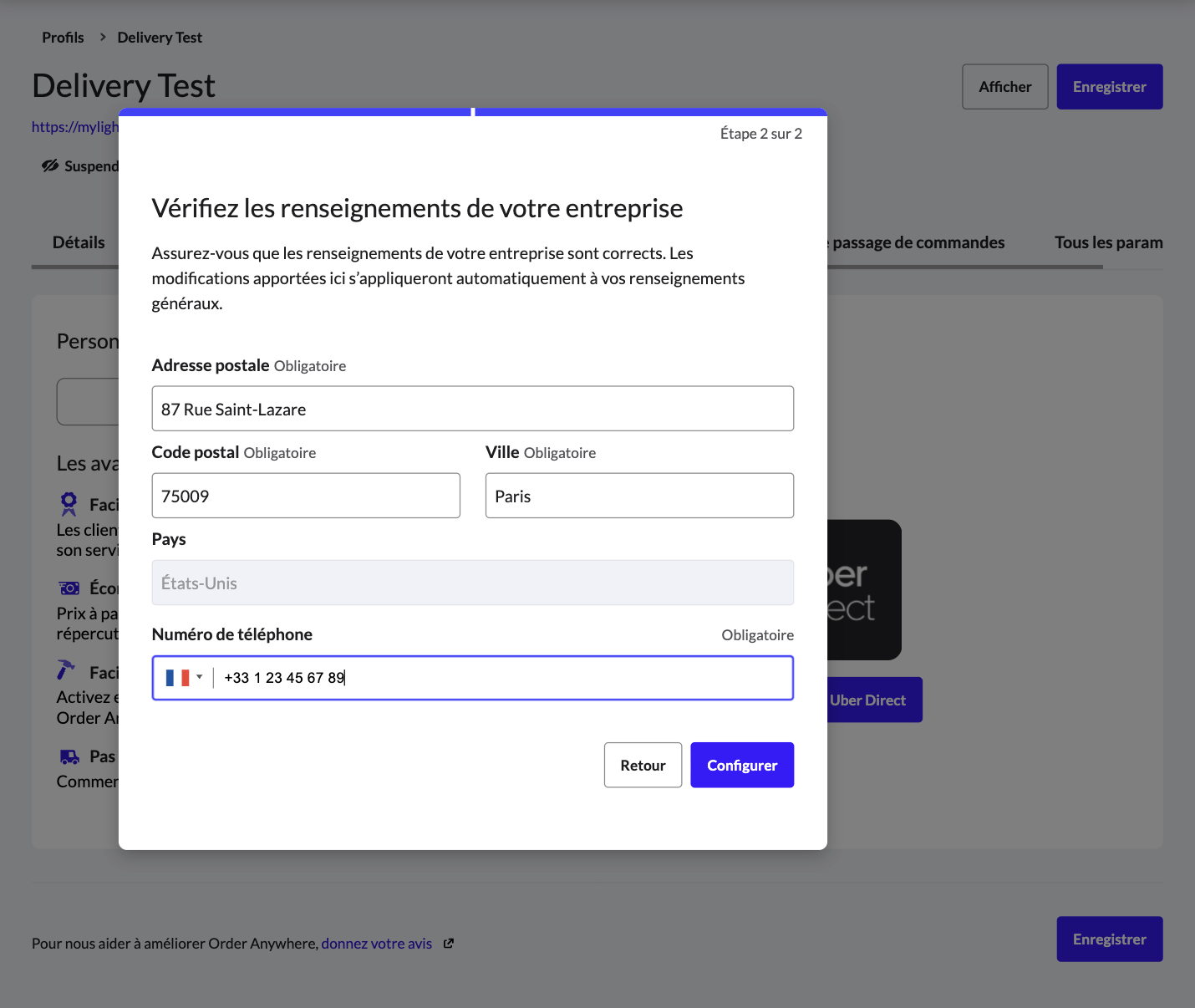This screenshot has height=1008, width=1195.
Task: Click the money banknote icon
Action: 69,588
